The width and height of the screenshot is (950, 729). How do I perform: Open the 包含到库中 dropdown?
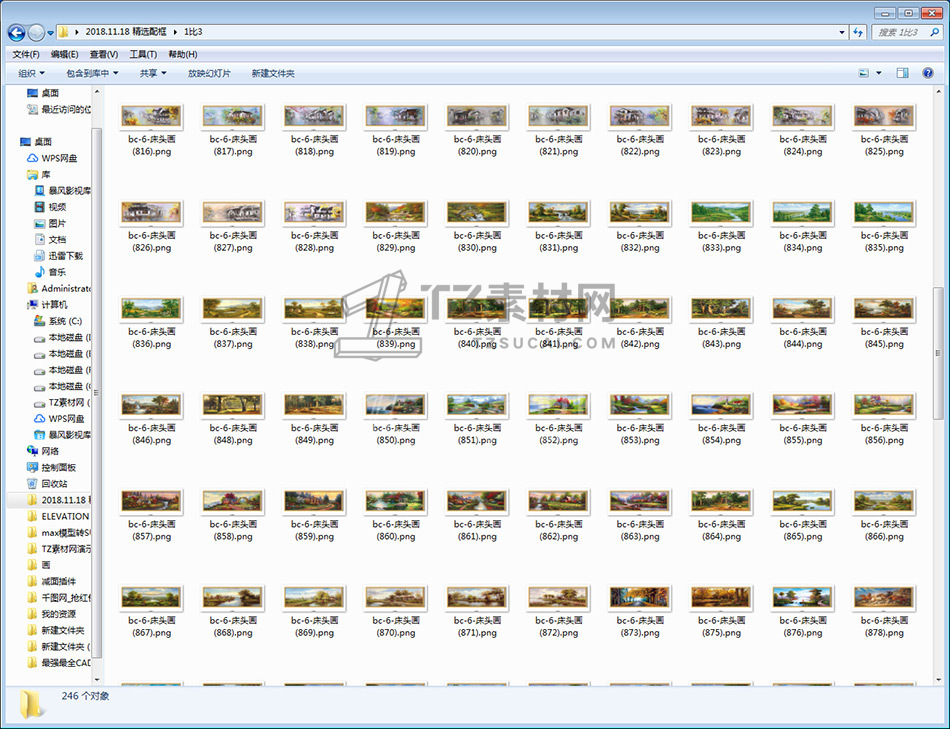click(x=92, y=73)
